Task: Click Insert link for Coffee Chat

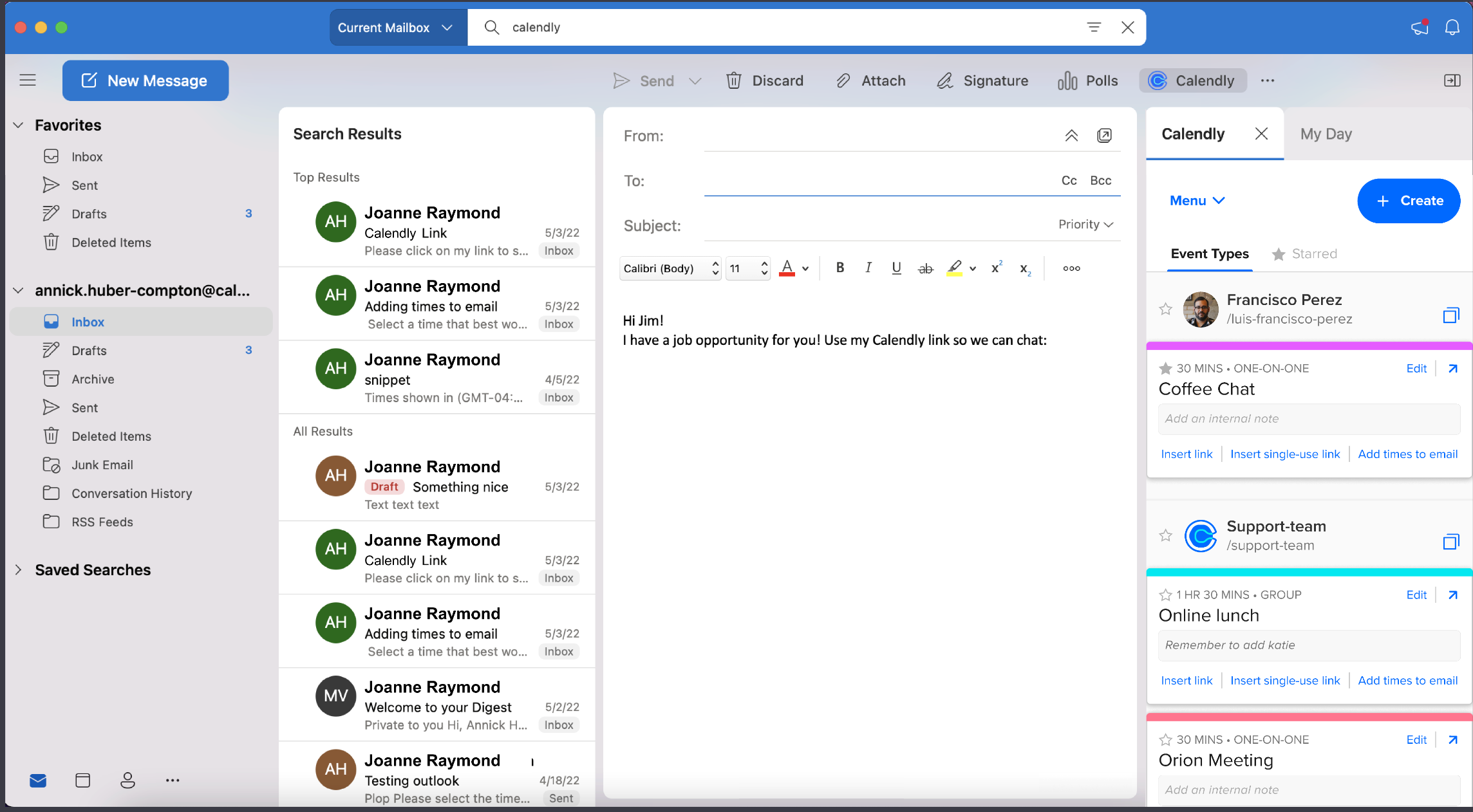Action: 1187,454
